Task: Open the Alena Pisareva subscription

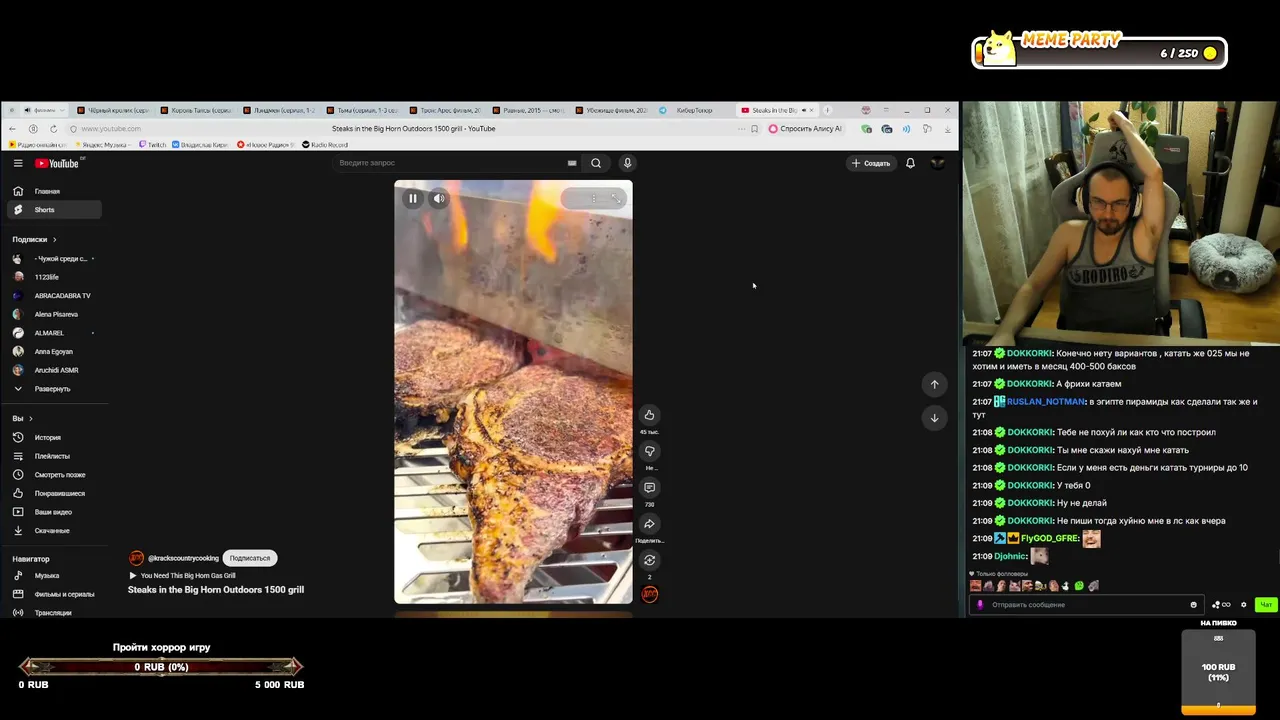Action: 54,314
